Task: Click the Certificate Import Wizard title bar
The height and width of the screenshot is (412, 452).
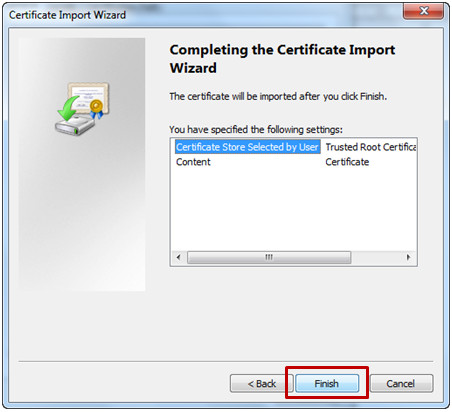Action: point(200,15)
